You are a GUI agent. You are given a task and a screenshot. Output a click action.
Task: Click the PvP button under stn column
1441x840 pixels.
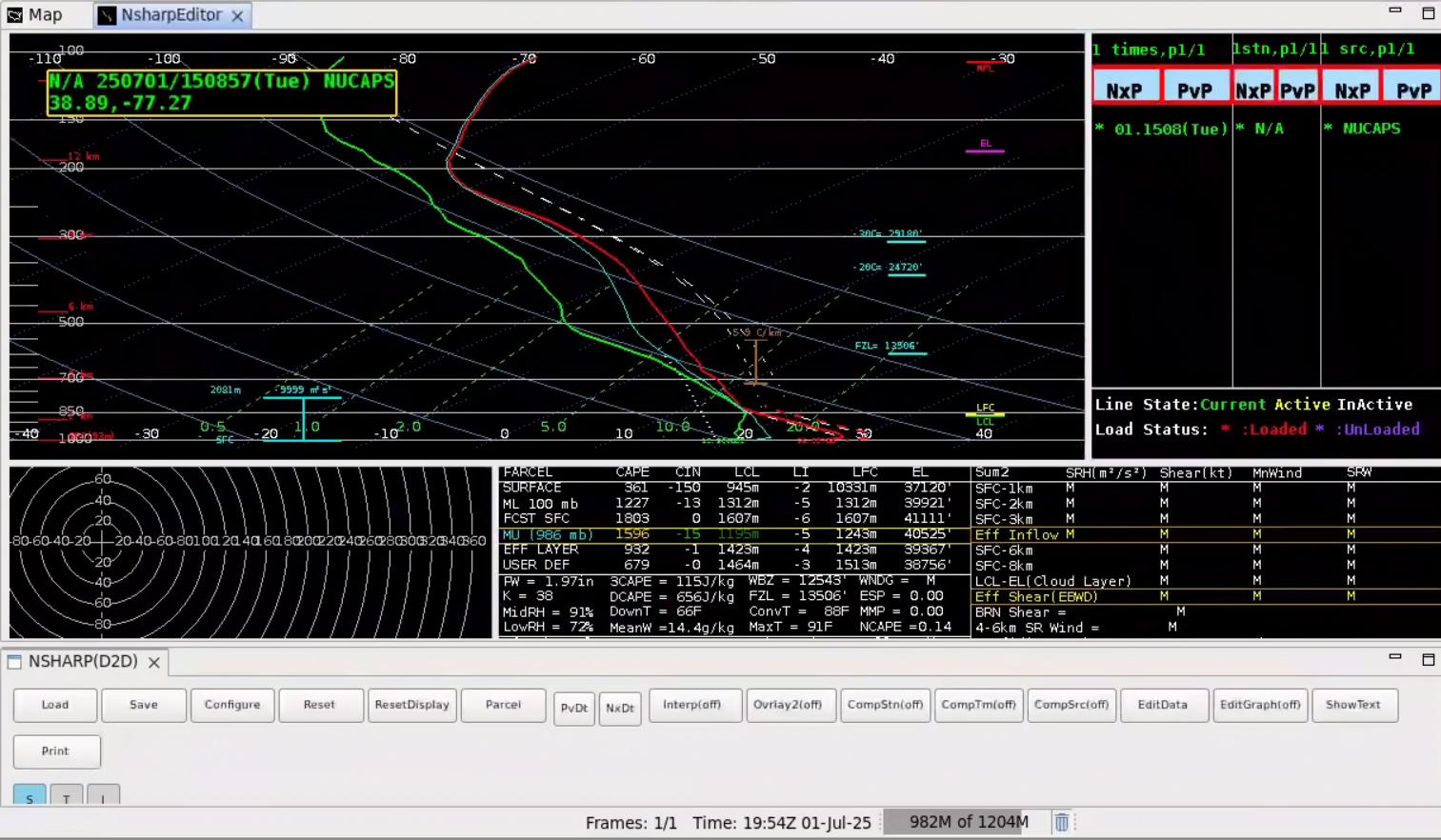click(x=1297, y=88)
